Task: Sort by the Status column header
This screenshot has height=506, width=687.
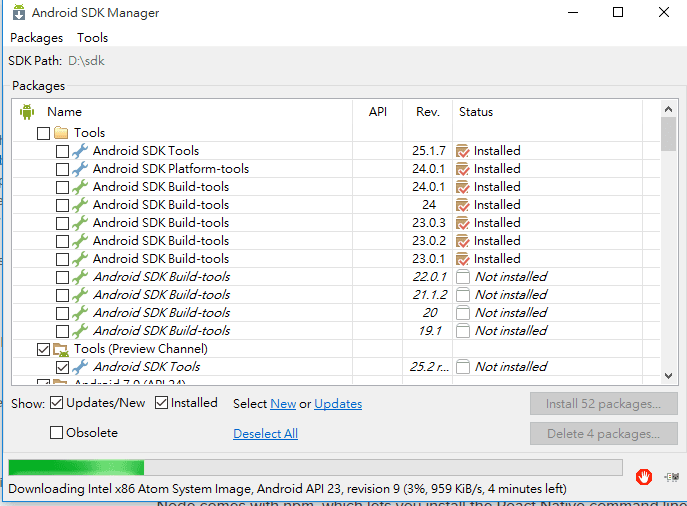Action: (476, 112)
